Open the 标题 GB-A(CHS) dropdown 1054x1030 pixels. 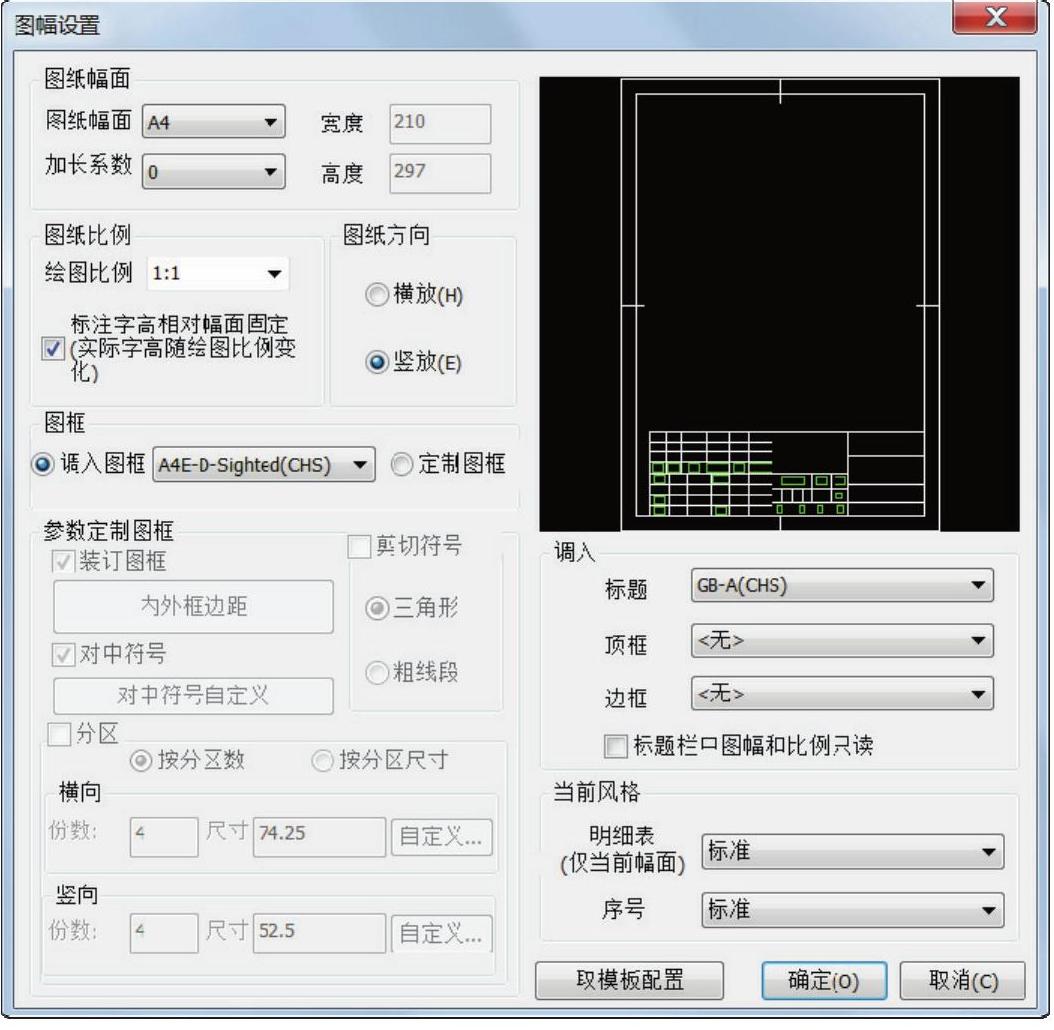coord(842,585)
